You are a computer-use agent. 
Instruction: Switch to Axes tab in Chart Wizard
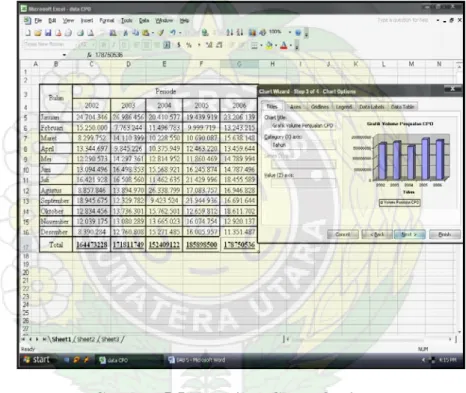coord(295,107)
